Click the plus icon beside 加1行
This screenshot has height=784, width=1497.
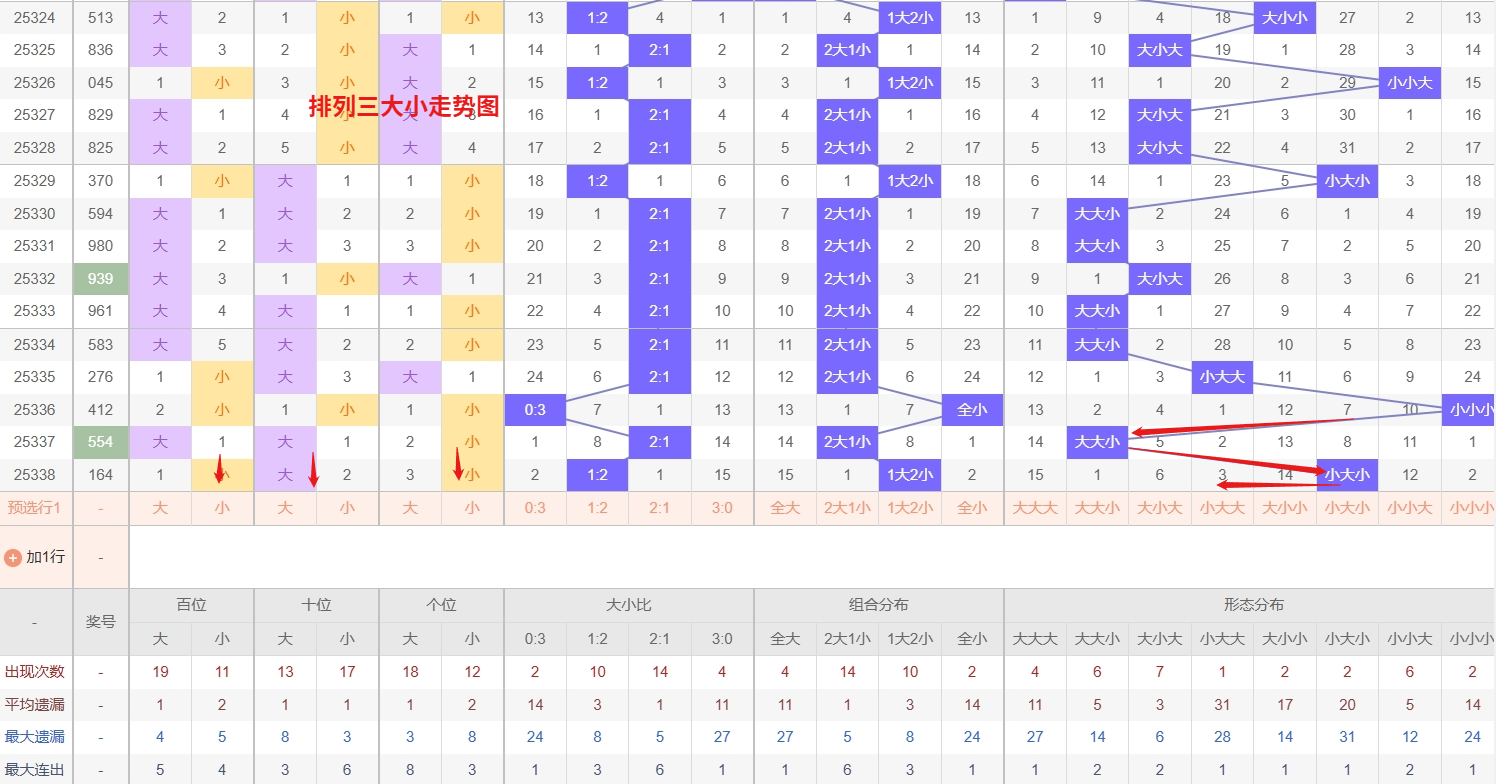(x=13, y=557)
